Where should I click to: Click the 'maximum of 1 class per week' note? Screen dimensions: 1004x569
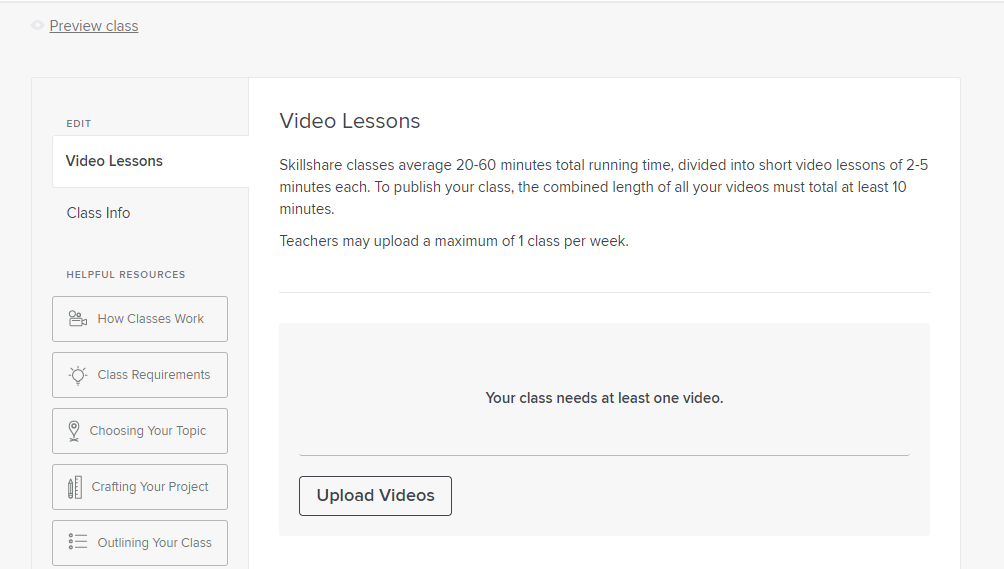454,241
